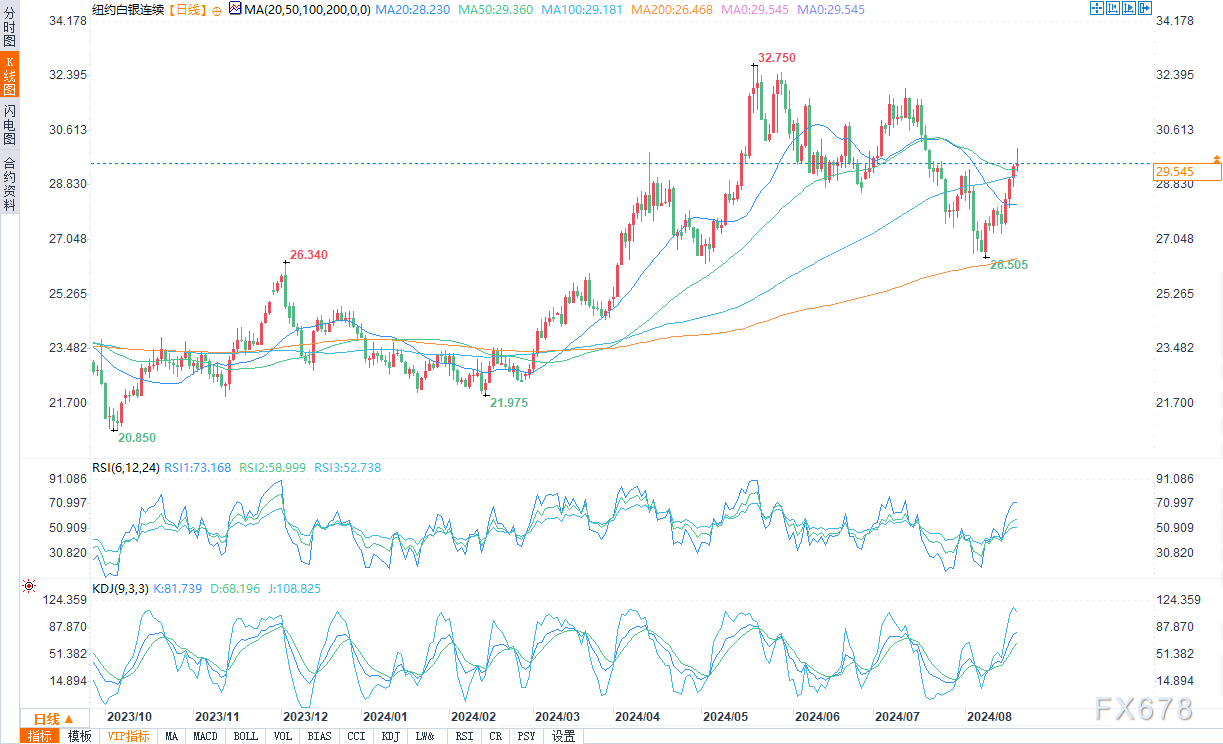Click the 2024/08 date on time axis

click(989, 717)
